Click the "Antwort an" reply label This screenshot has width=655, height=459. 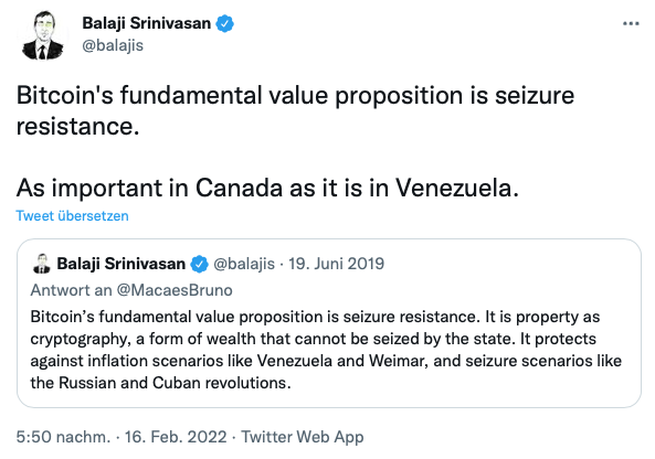(63, 290)
